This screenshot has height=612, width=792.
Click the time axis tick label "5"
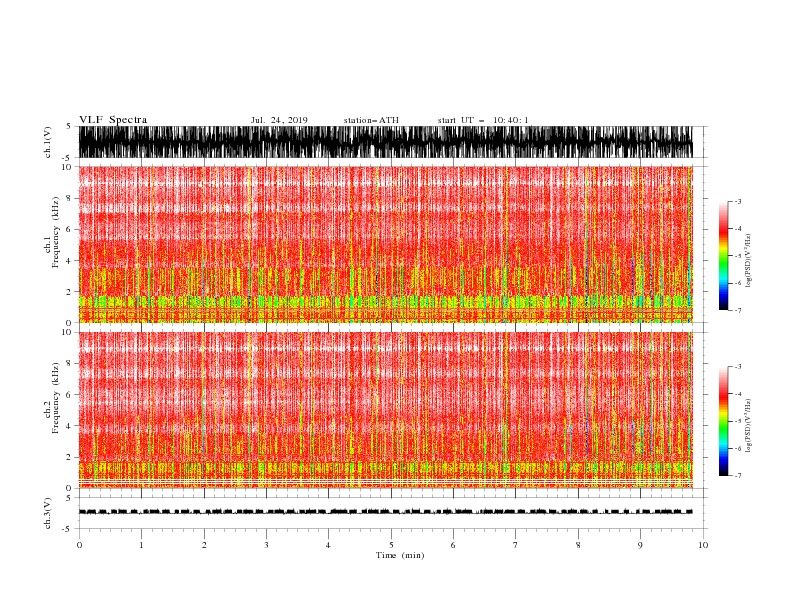[391, 545]
